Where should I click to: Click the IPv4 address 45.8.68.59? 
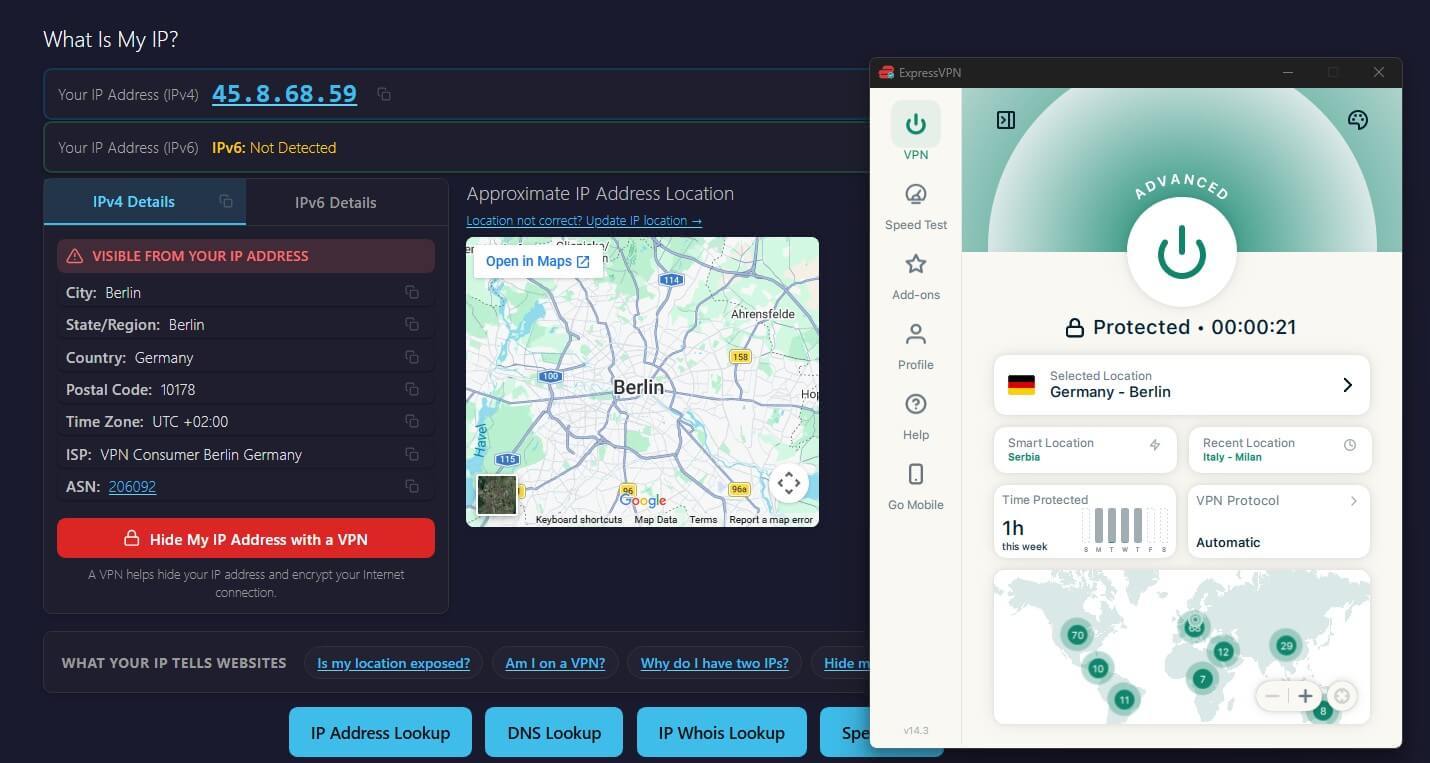coord(284,94)
